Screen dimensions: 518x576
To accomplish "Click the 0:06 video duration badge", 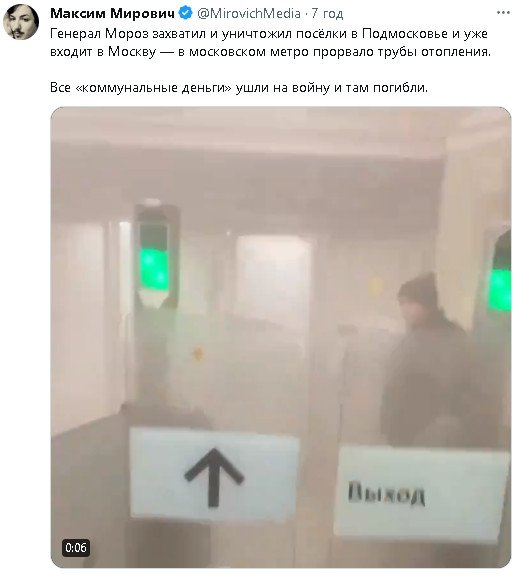I will coord(76,548).
